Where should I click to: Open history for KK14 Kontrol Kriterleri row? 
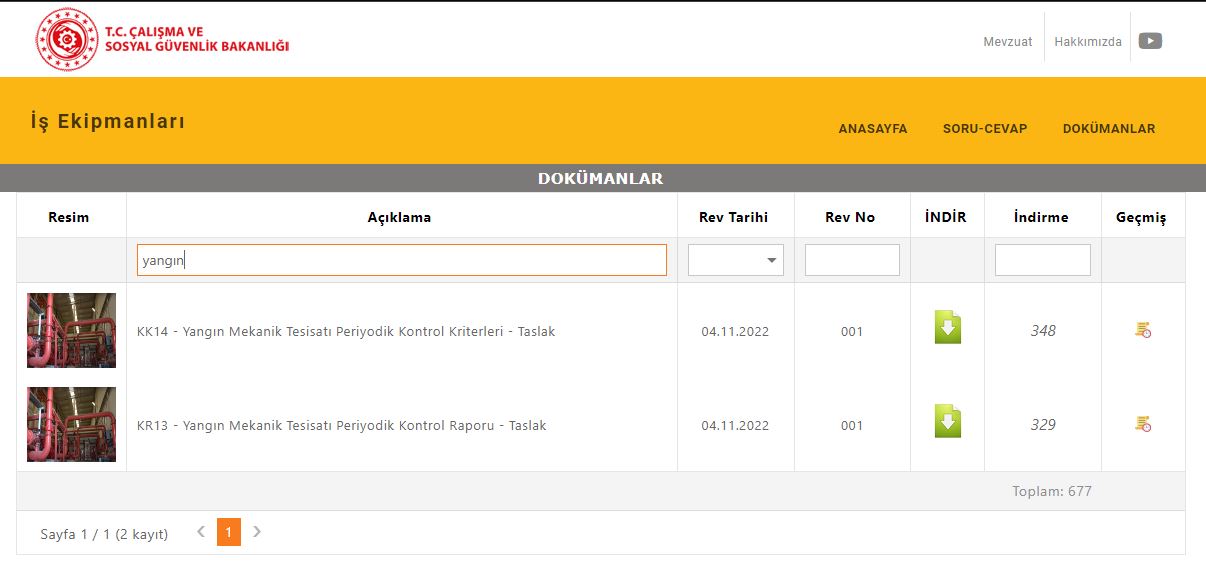click(1143, 330)
